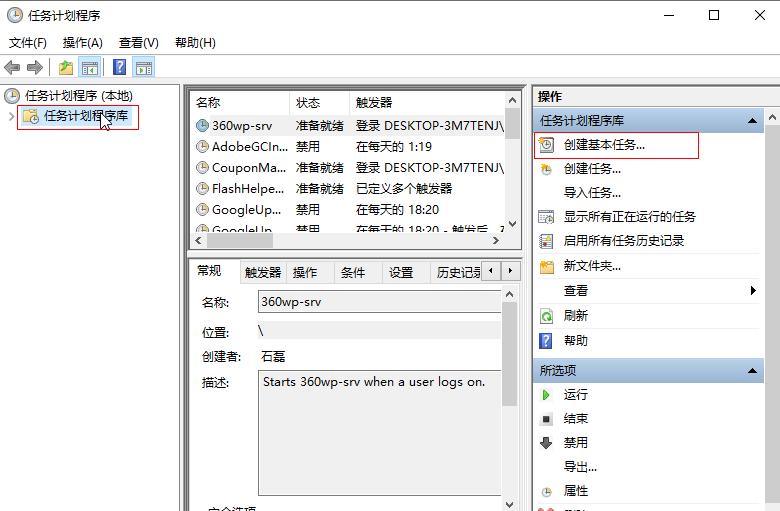Viewport: 780px width, 511px height.
Task: Sort by the 状态 column header
Action: coord(319,103)
